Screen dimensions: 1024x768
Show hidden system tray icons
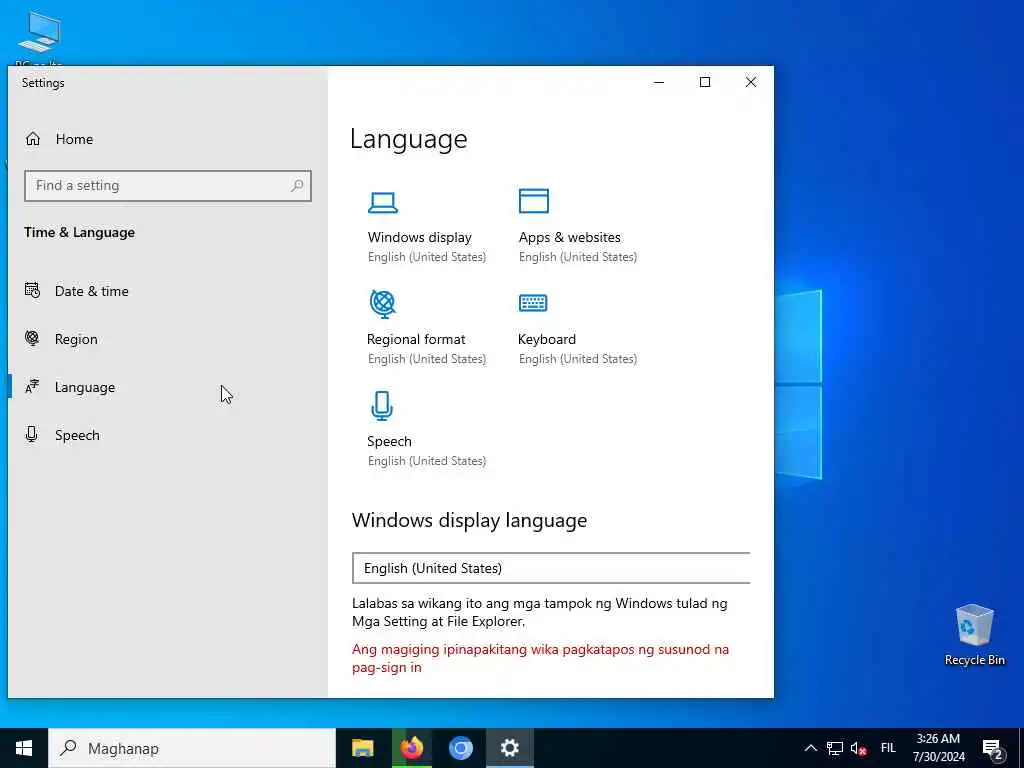point(810,748)
